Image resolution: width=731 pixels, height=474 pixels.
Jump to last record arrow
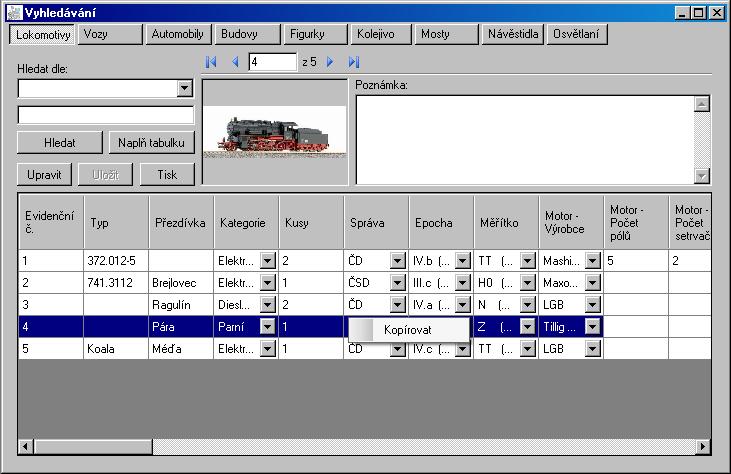pos(354,62)
